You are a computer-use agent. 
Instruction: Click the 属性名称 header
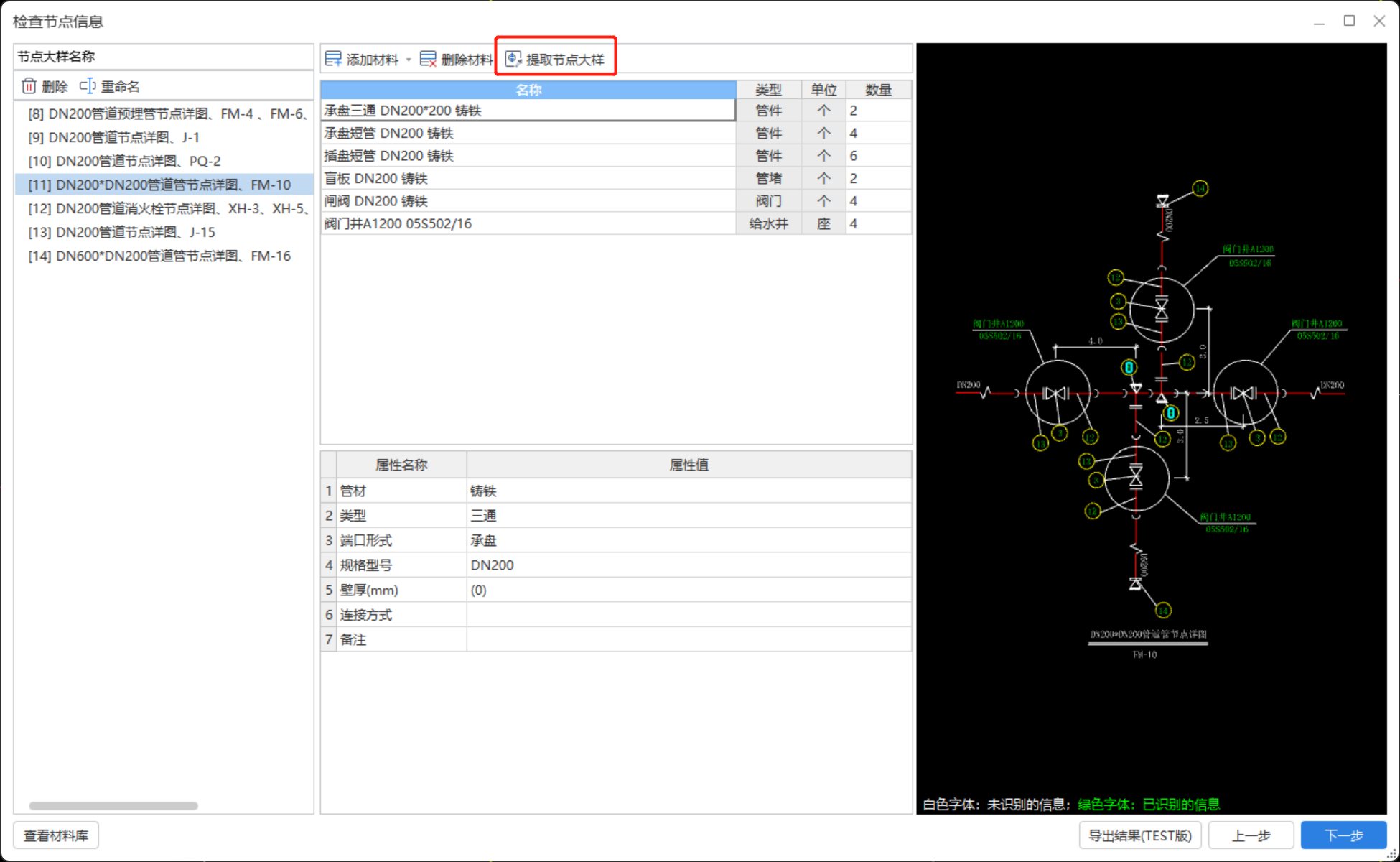[401, 465]
